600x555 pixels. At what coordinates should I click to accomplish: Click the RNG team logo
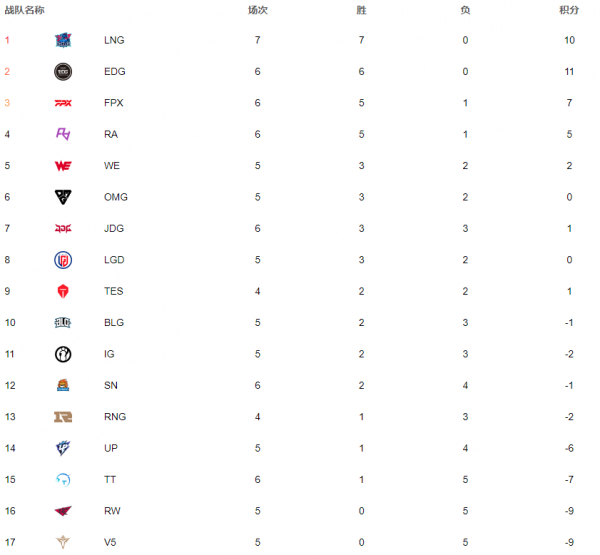coord(63,417)
